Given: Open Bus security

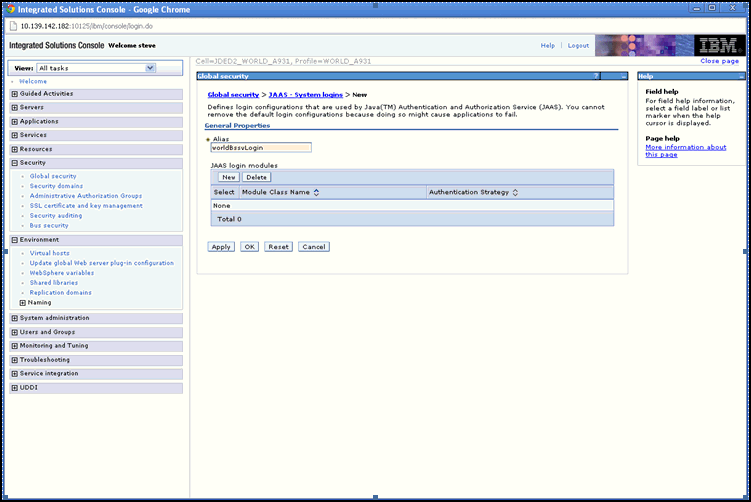Looking at the screenshot, I should point(49,226).
